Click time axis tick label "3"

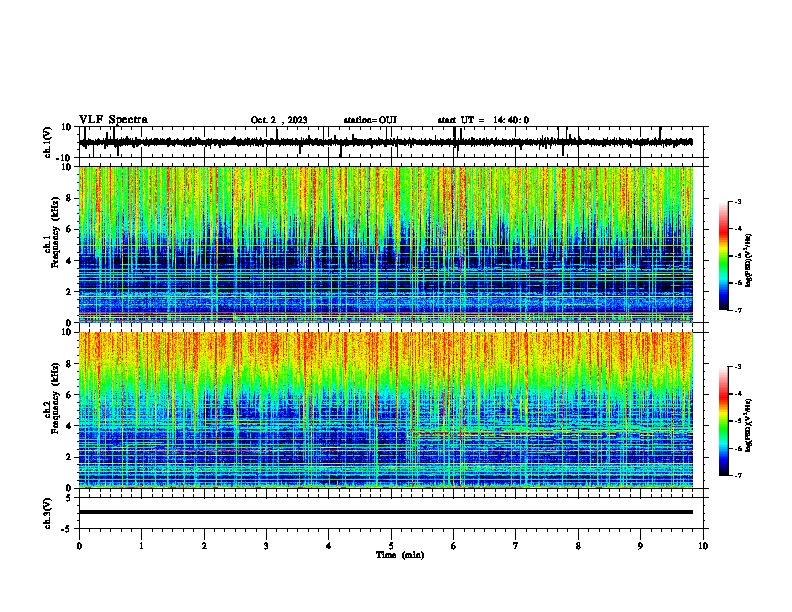[x=266, y=546]
